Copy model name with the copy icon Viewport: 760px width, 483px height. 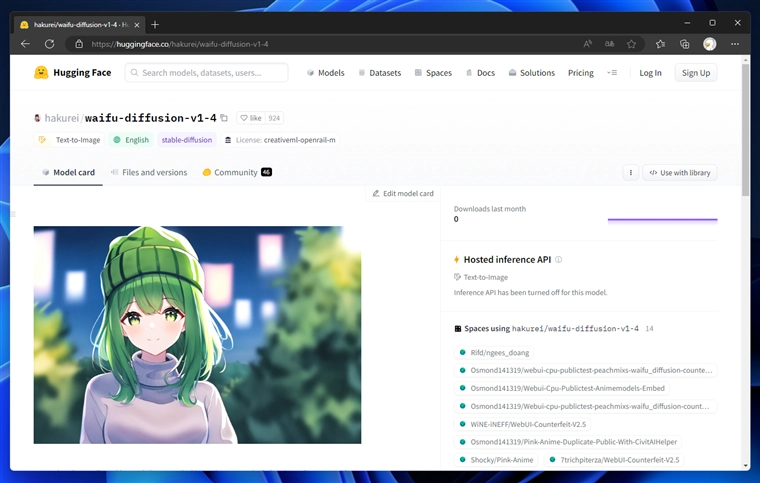(x=224, y=118)
